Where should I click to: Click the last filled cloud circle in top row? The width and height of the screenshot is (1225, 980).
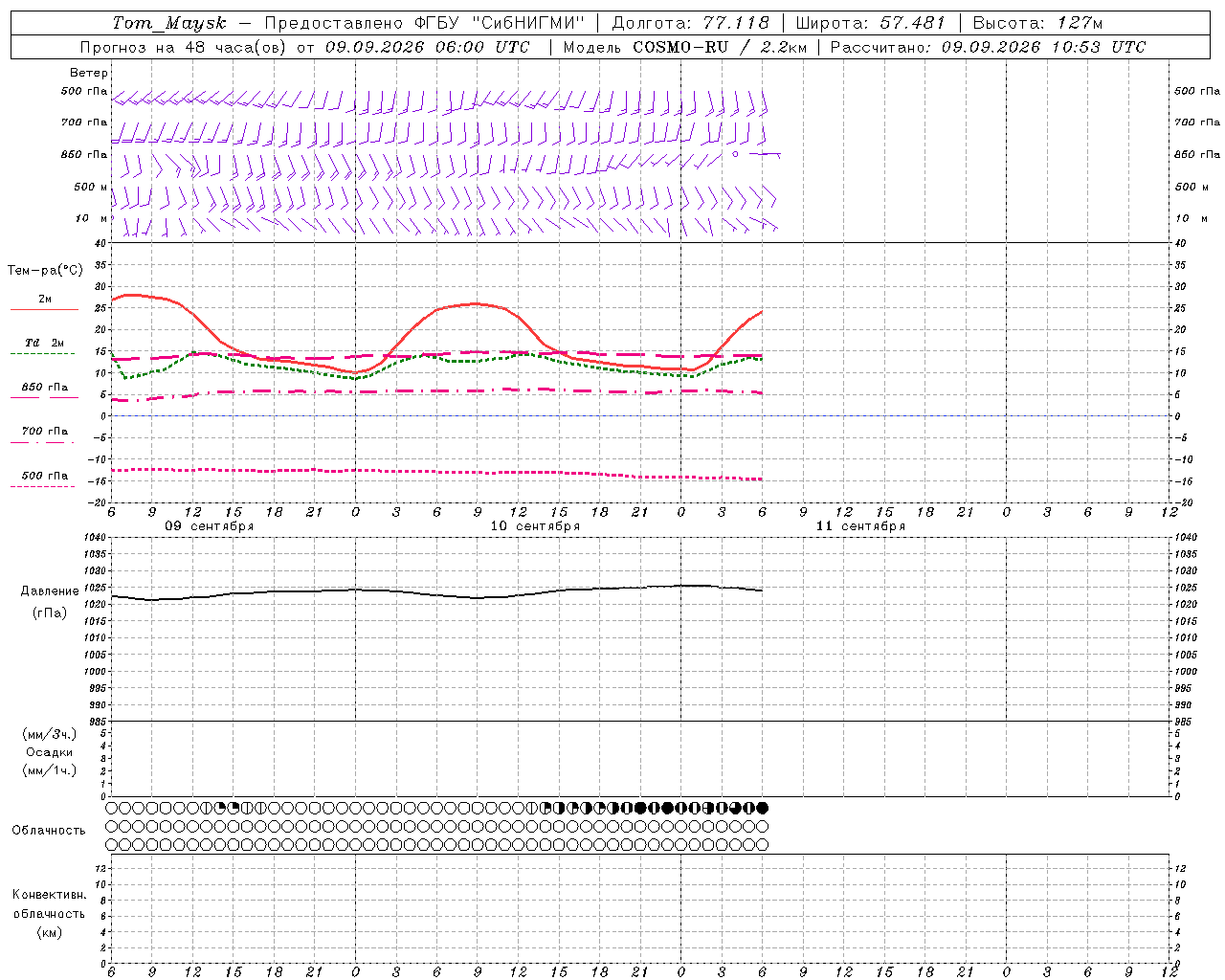pyautogui.click(x=763, y=808)
